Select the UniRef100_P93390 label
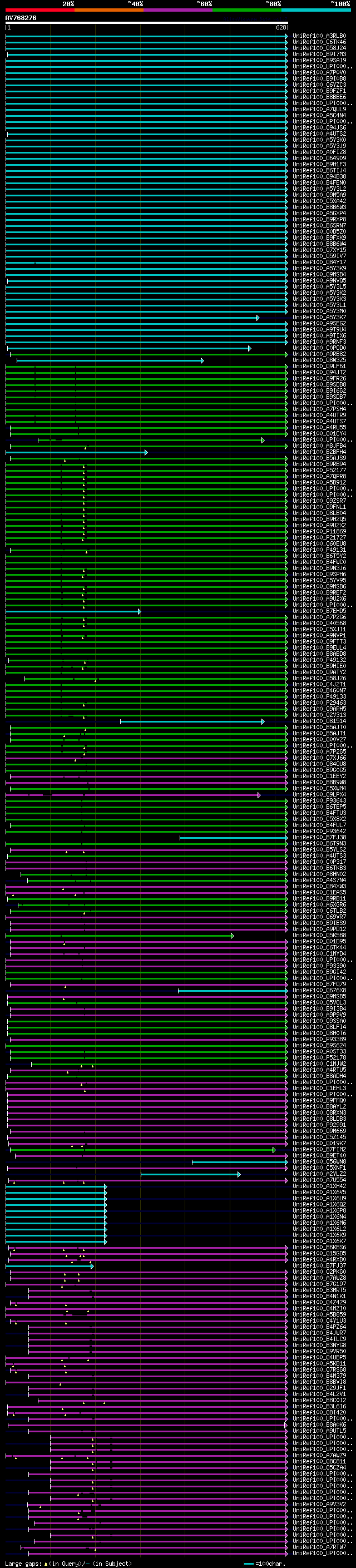Image resolution: width=356 pixels, height=1568 pixels. (319, 966)
